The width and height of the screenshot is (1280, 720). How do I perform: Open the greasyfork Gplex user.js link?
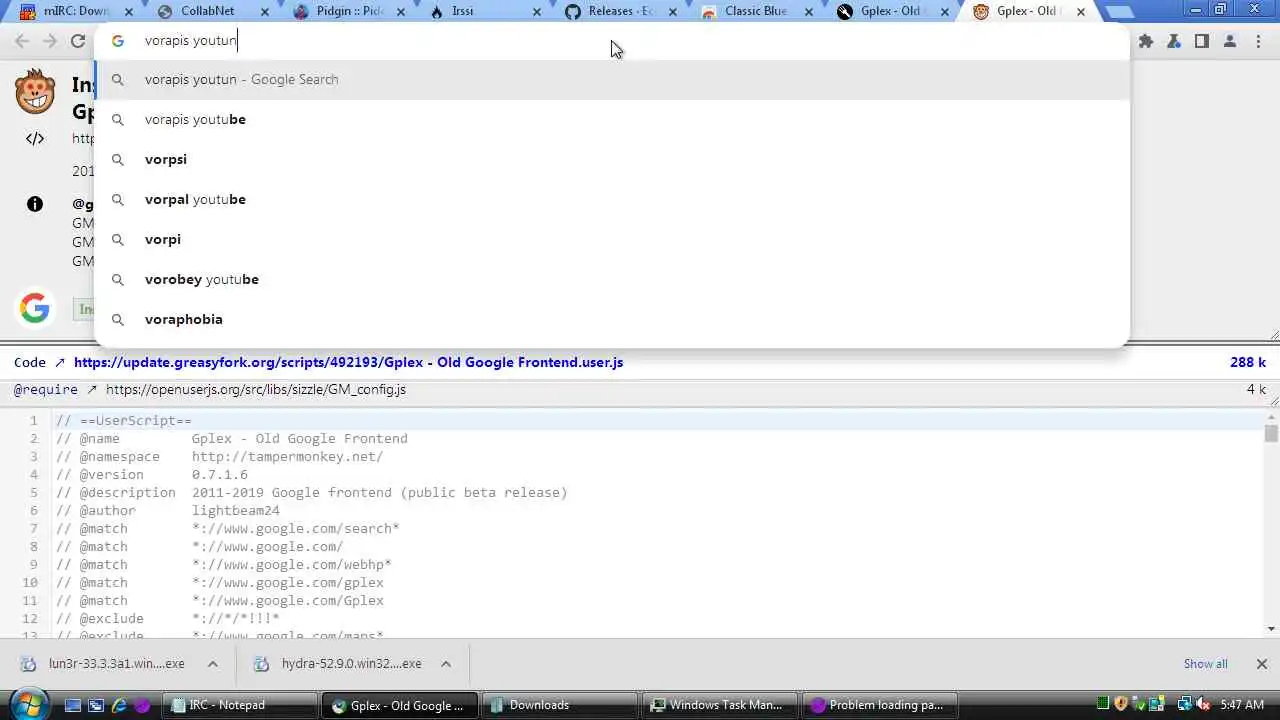click(348, 362)
